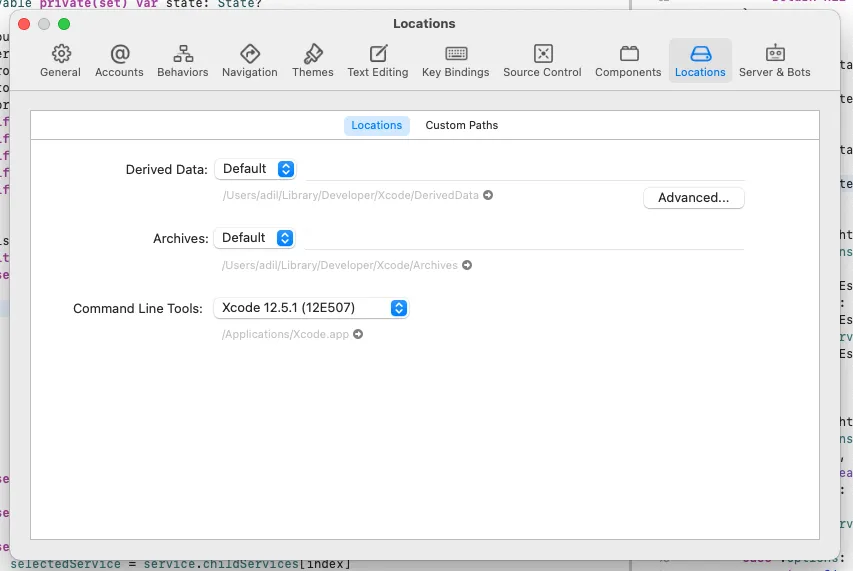Open the Accounts preferences pane
853x571 pixels.
point(119,61)
